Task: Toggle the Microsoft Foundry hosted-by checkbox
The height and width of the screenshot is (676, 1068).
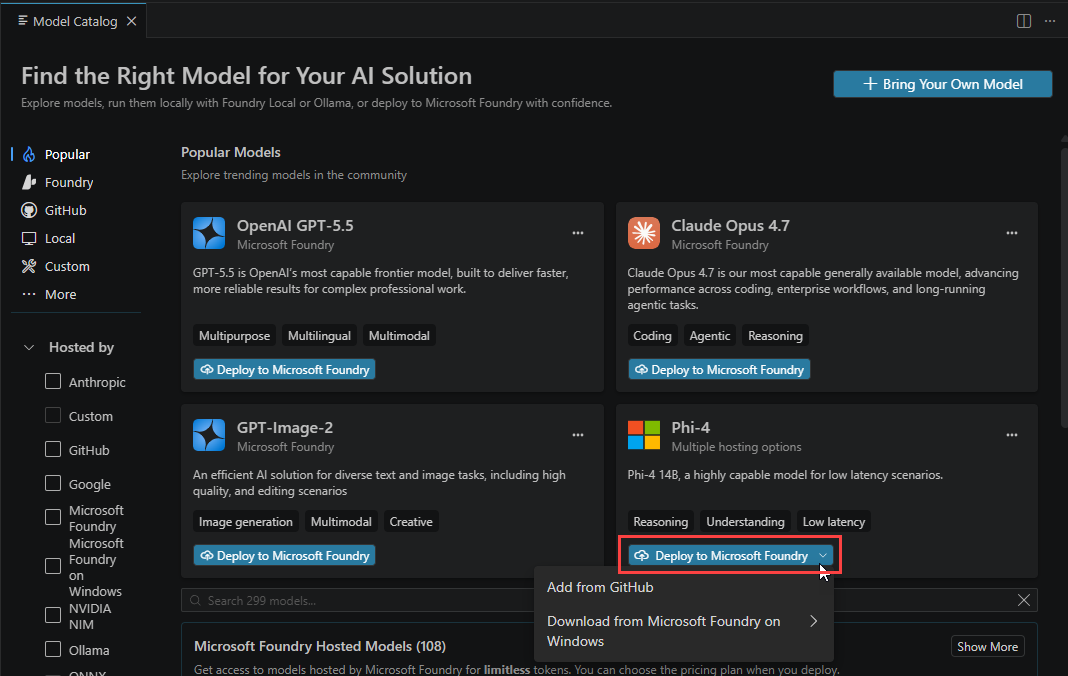Action: pos(53,517)
